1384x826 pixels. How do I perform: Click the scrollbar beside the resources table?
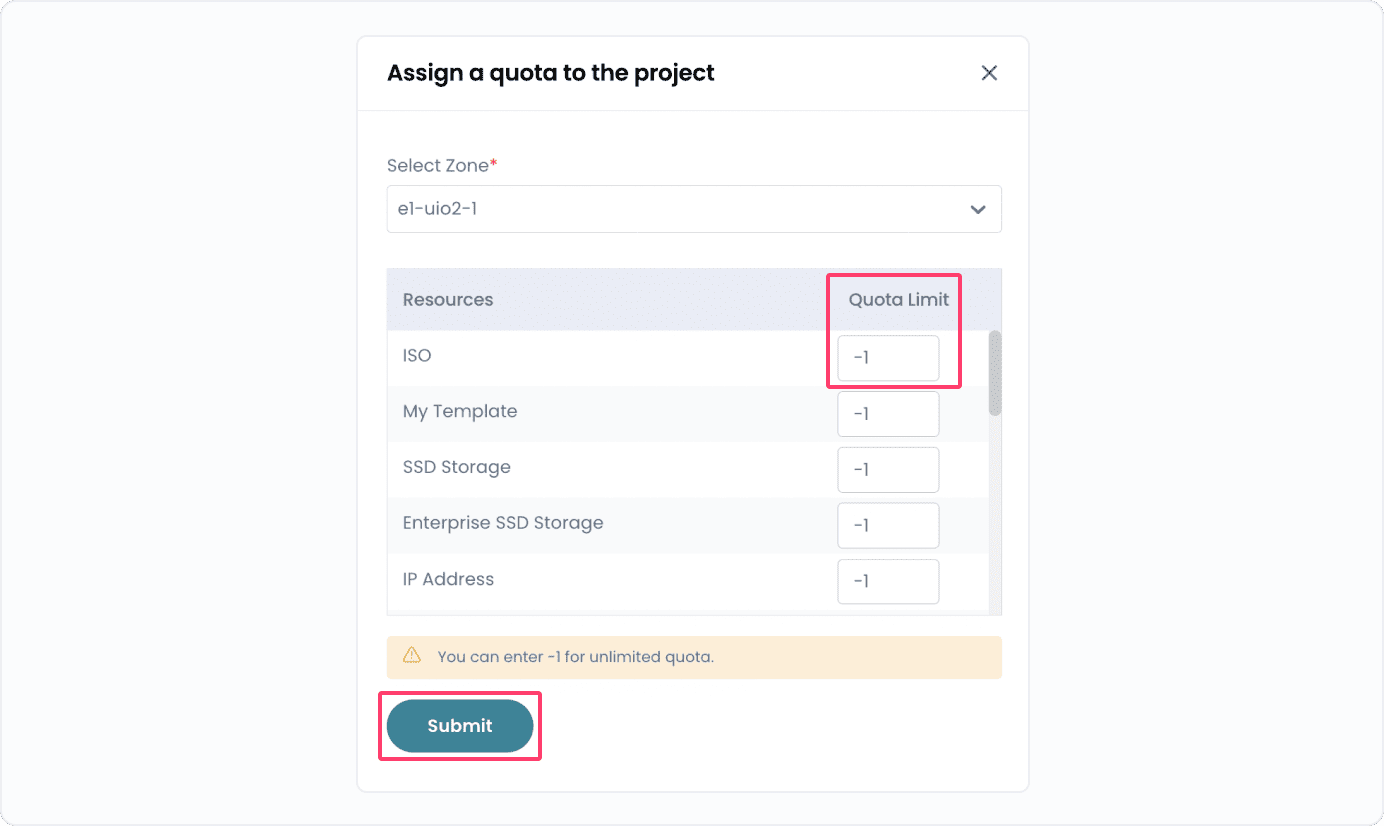click(994, 375)
